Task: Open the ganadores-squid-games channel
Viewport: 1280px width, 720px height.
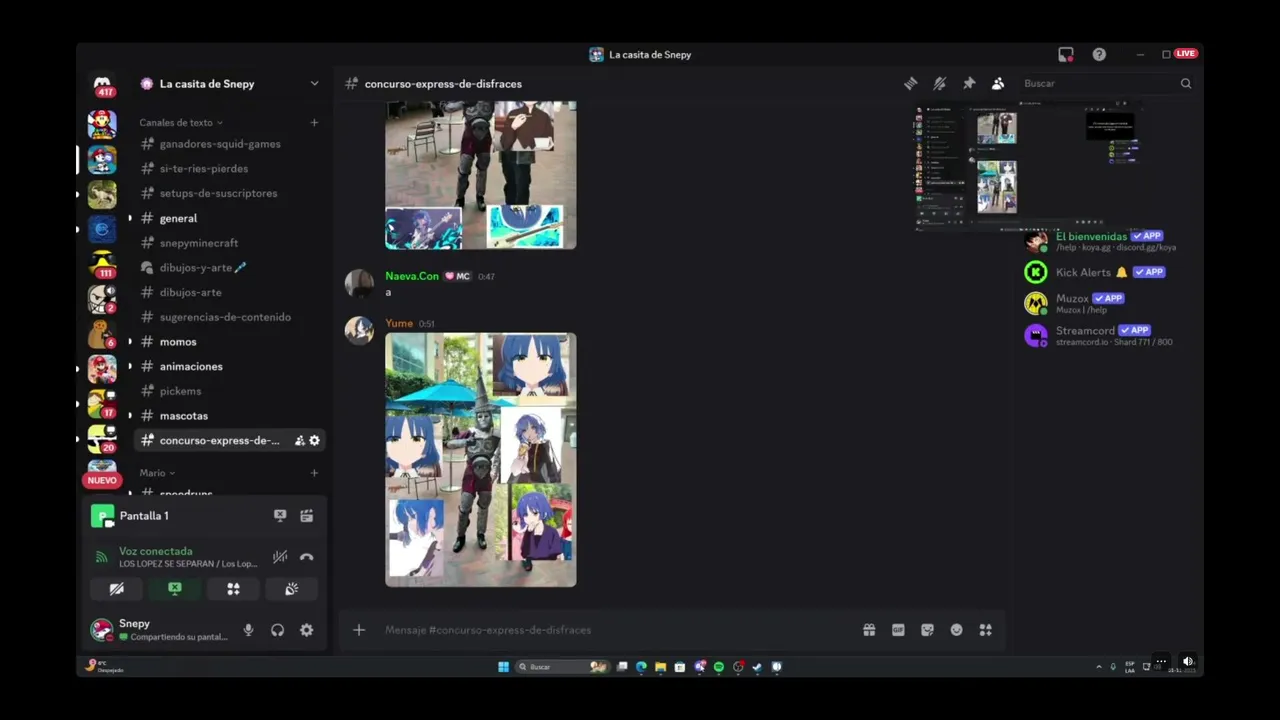Action: [x=229, y=144]
